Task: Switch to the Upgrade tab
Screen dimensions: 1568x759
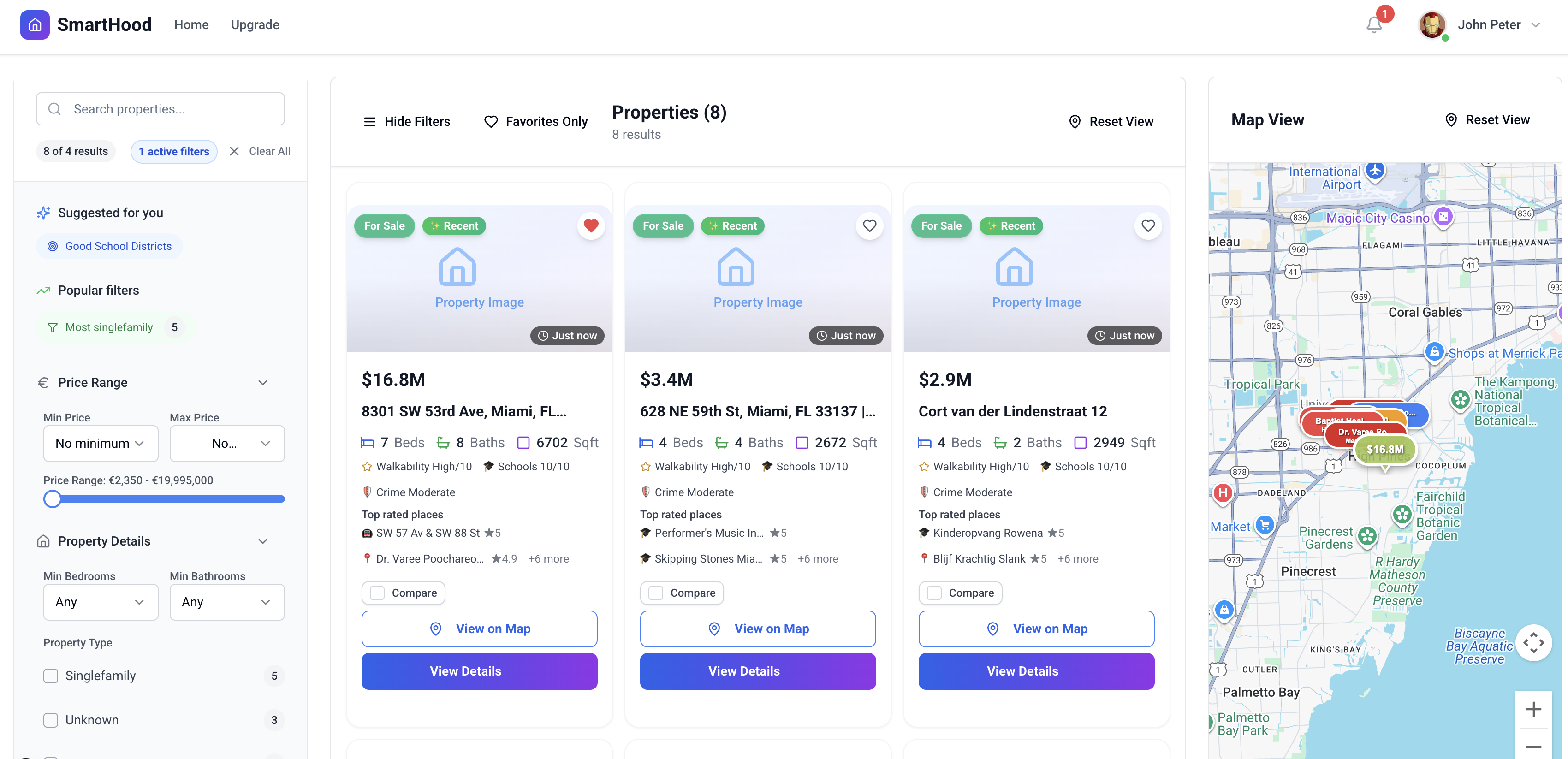Action: click(x=255, y=24)
